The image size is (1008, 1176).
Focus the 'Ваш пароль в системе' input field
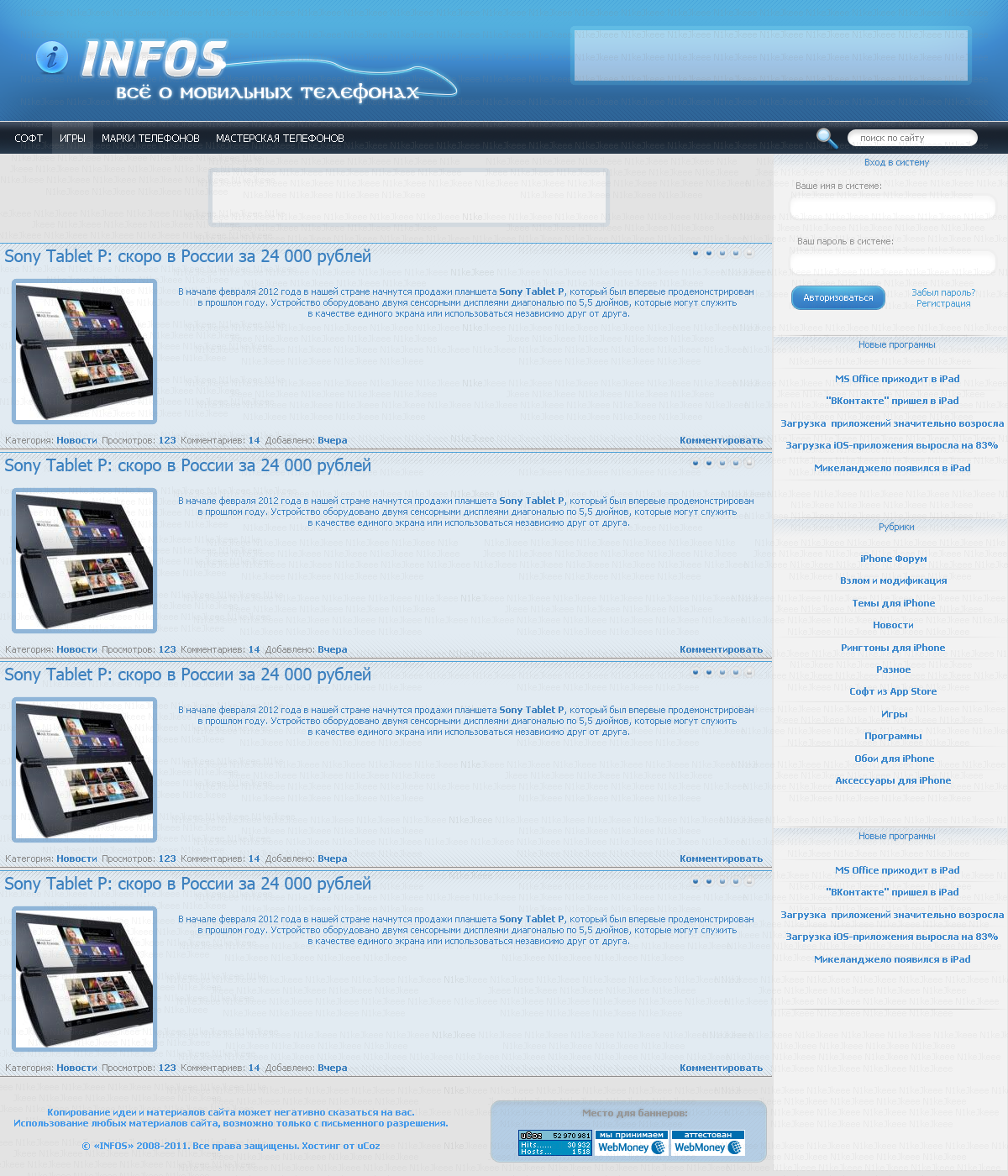point(892,262)
